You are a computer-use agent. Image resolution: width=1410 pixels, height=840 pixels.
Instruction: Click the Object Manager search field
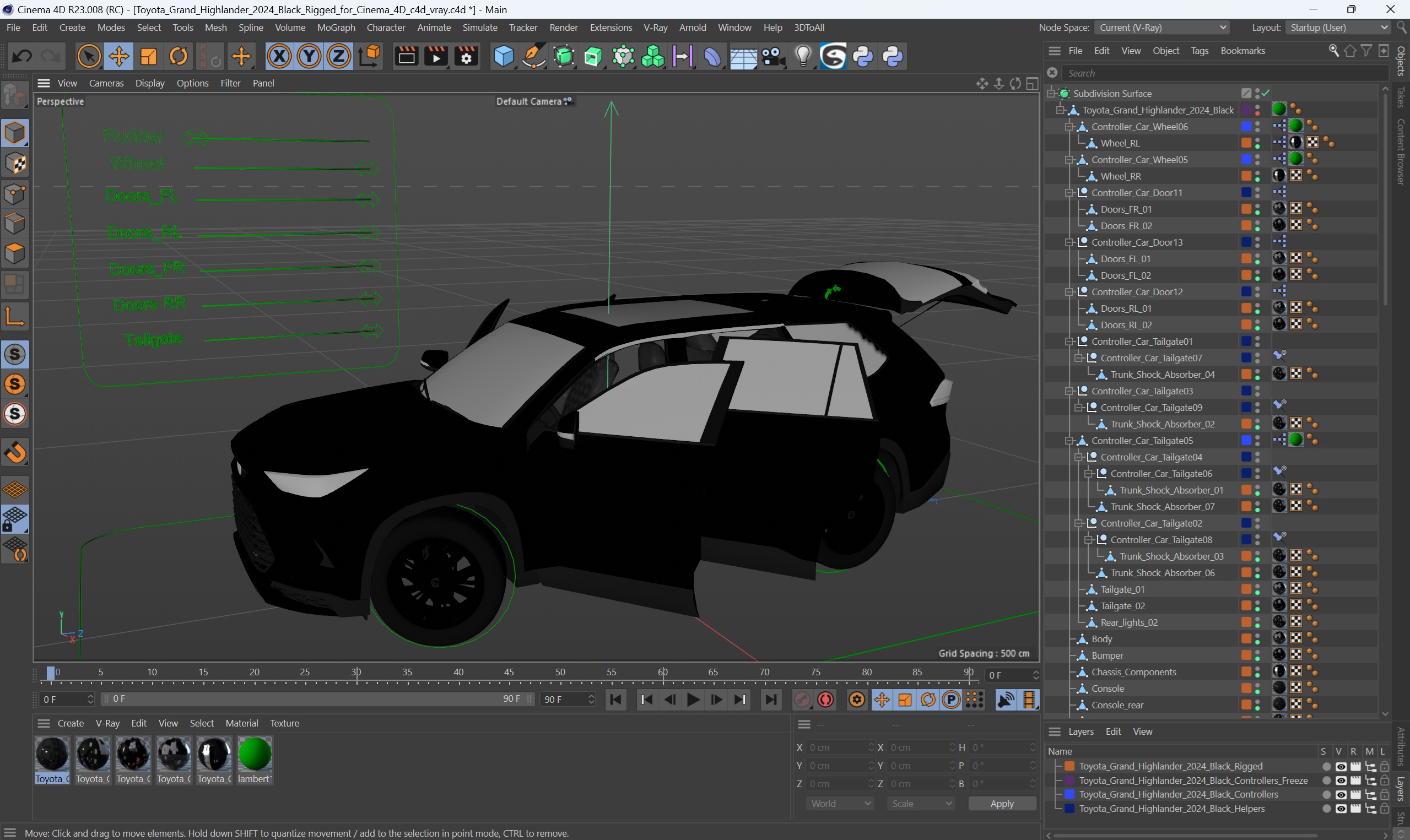[x=1225, y=73]
